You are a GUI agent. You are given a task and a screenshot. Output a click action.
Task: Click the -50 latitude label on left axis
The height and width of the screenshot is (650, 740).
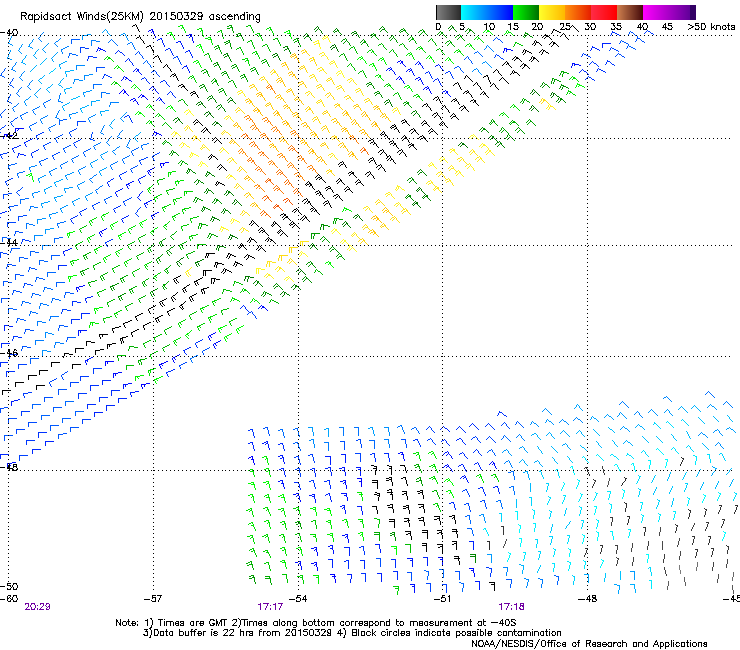coord(9,586)
